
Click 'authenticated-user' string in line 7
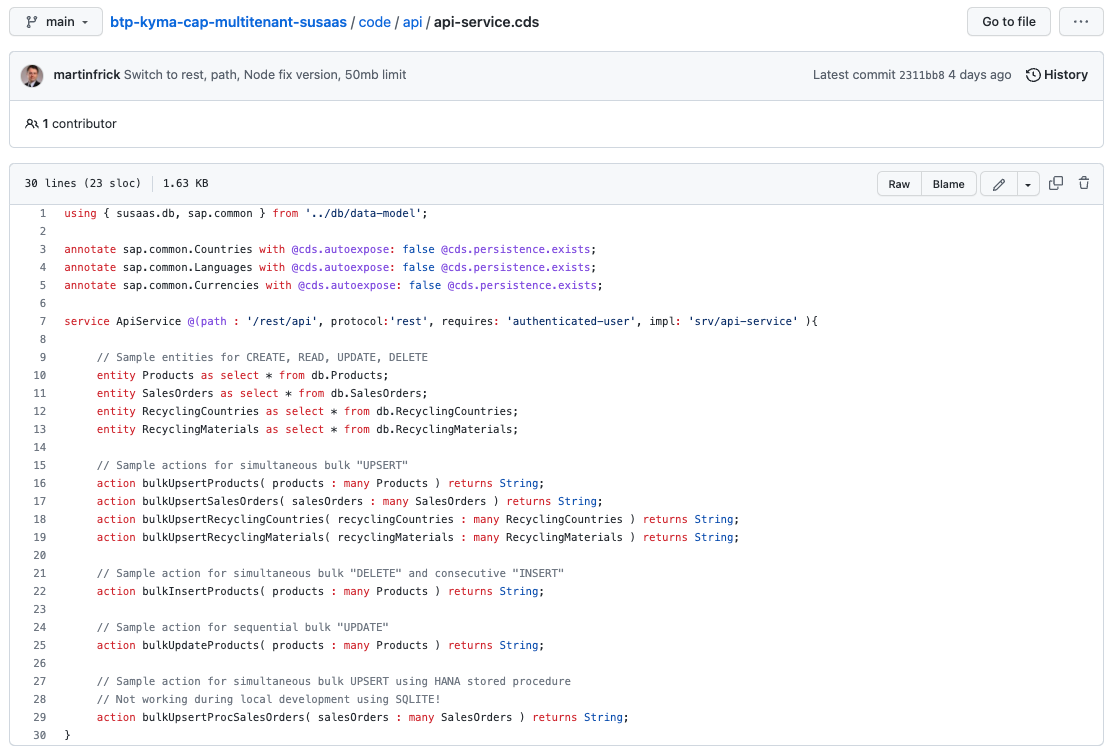[x=571, y=321]
